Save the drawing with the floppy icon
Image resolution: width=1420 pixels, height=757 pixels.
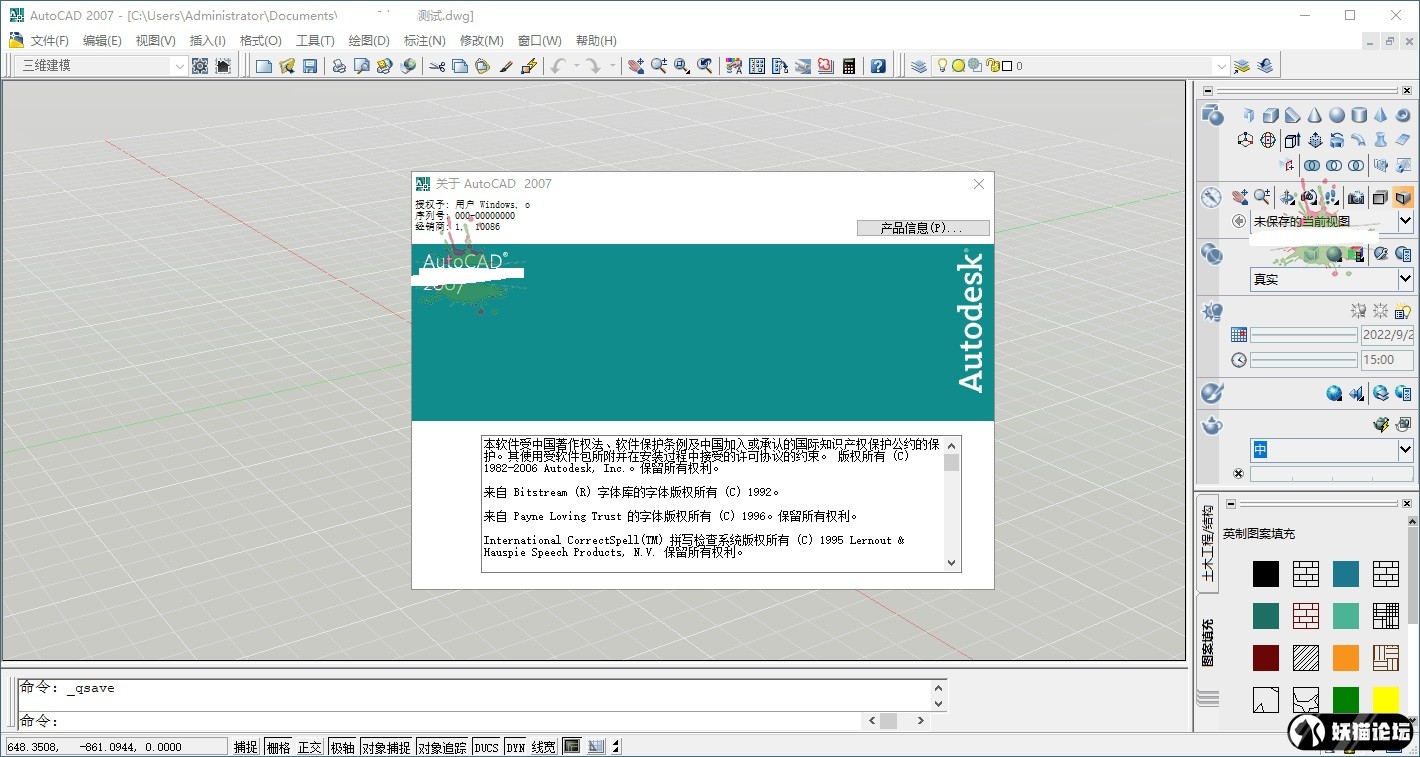pos(310,66)
